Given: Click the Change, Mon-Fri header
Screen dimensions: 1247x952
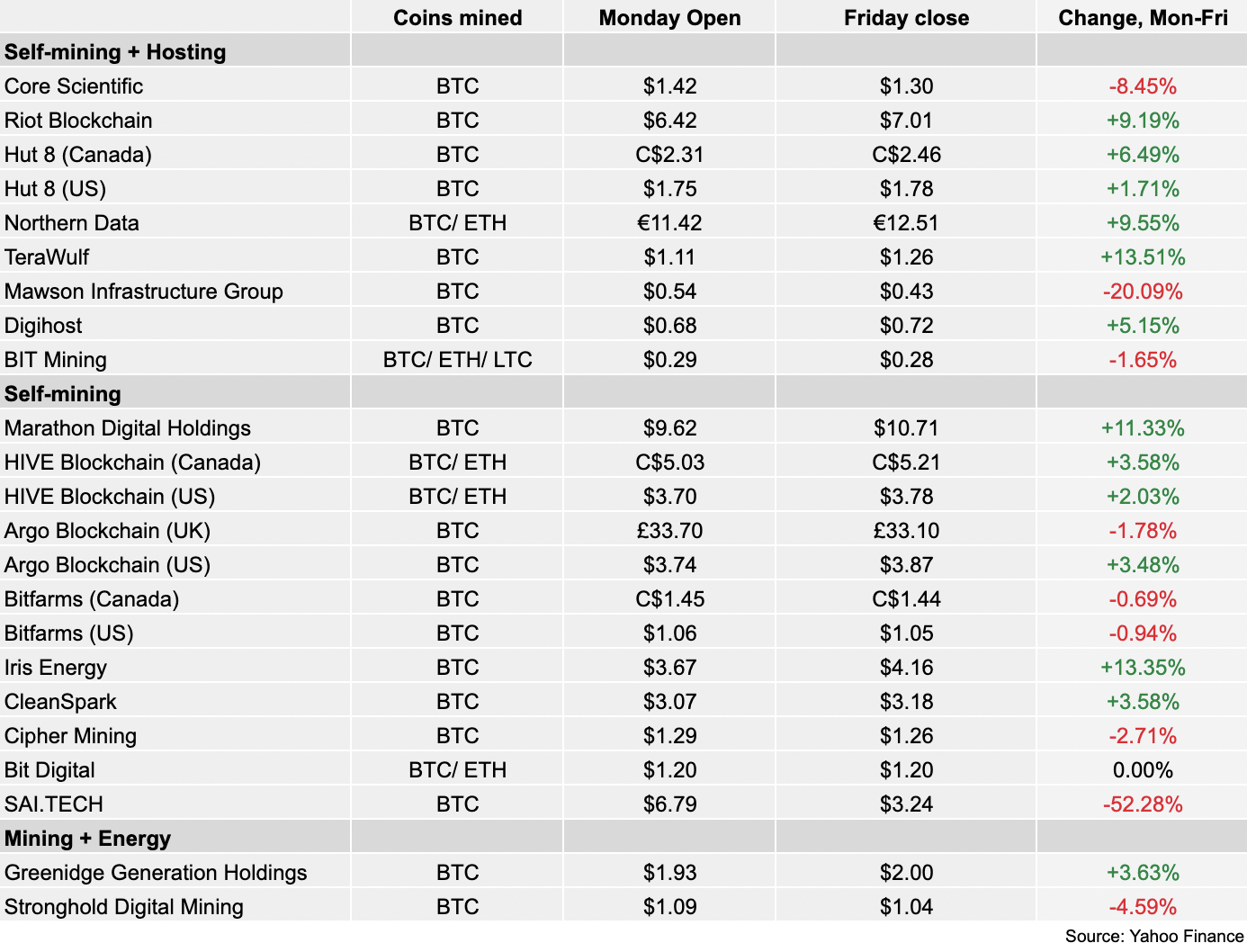Looking at the screenshot, I should click(1143, 18).
